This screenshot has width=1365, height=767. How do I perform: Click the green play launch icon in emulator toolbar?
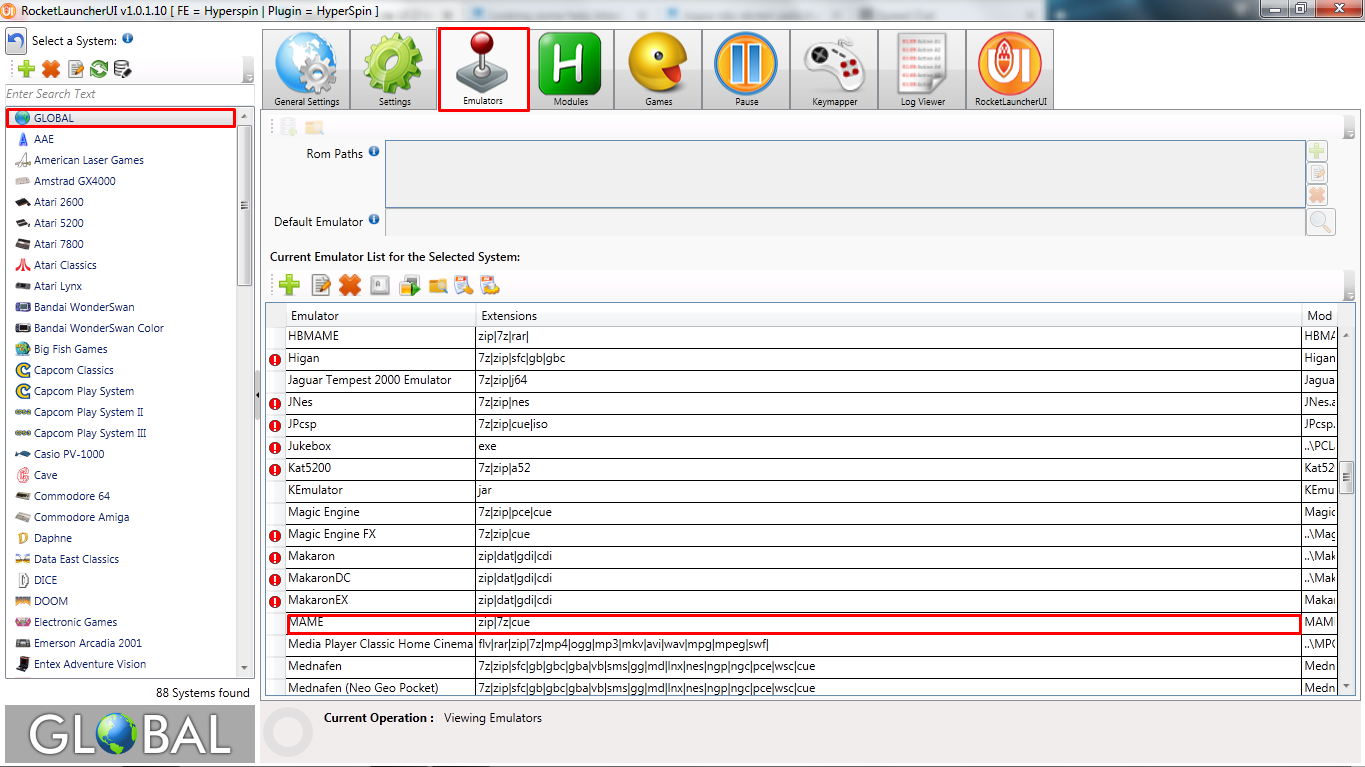[x=409, y=286]
